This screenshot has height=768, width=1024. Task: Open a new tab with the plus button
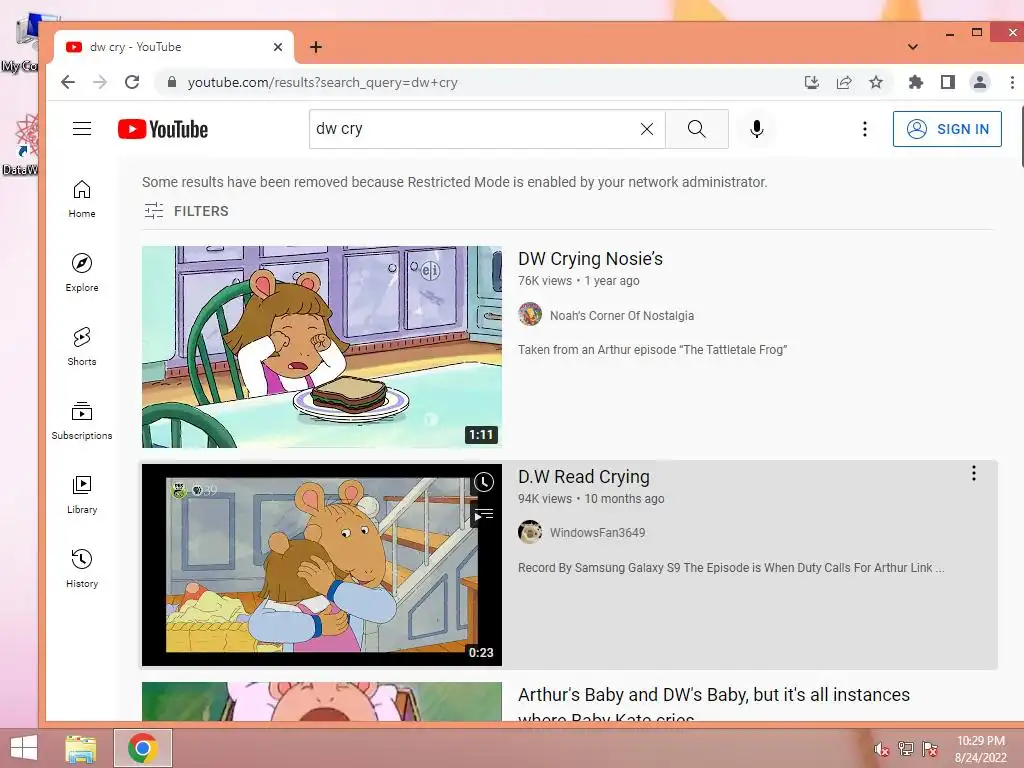coord(315,47)
